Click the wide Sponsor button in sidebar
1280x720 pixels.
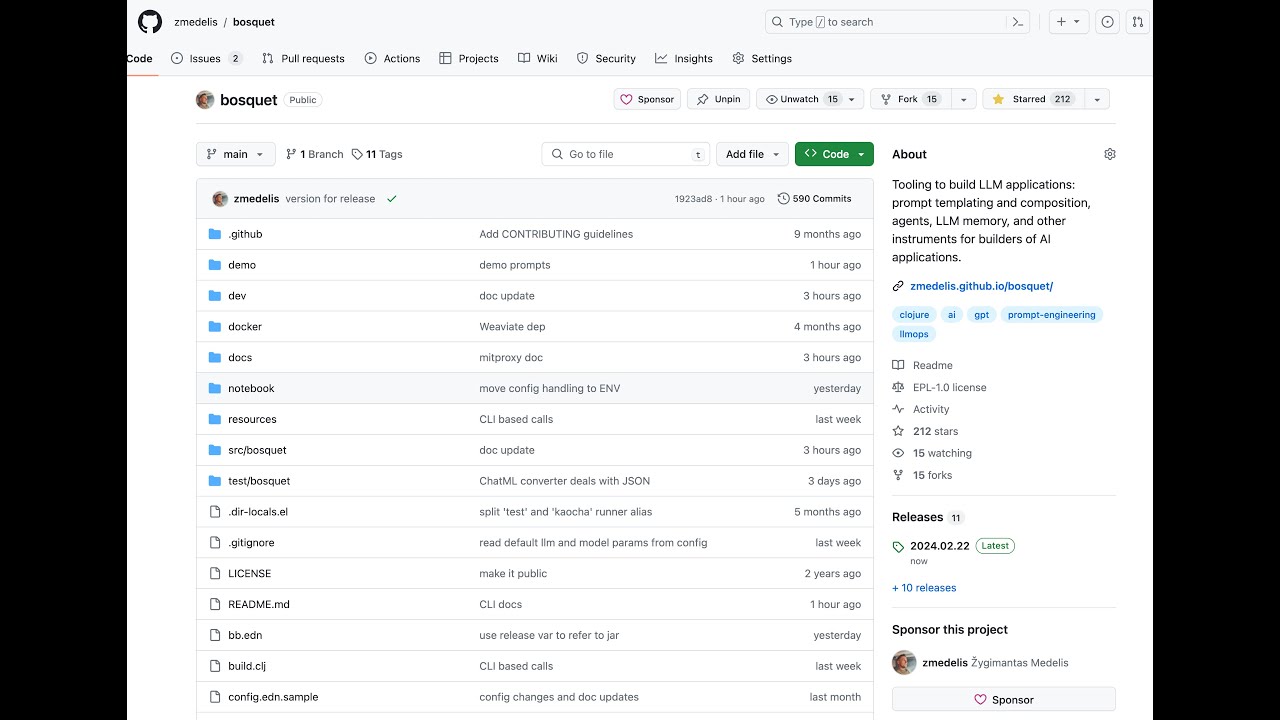[1004, 699]
